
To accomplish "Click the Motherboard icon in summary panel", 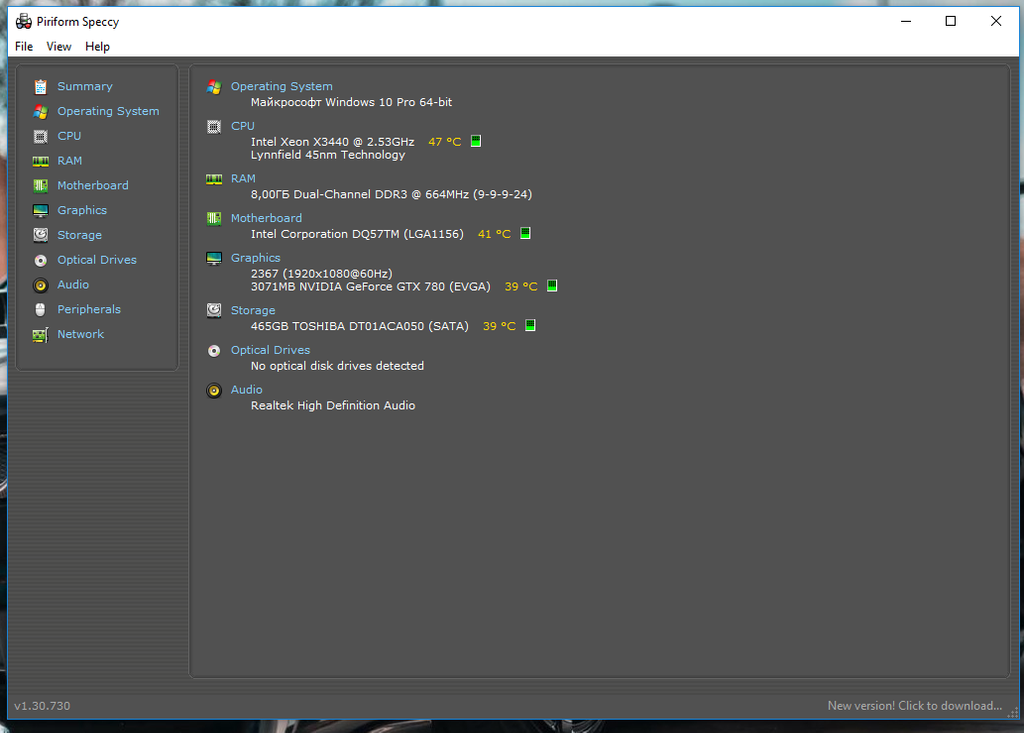I will (x=214, y=218).
